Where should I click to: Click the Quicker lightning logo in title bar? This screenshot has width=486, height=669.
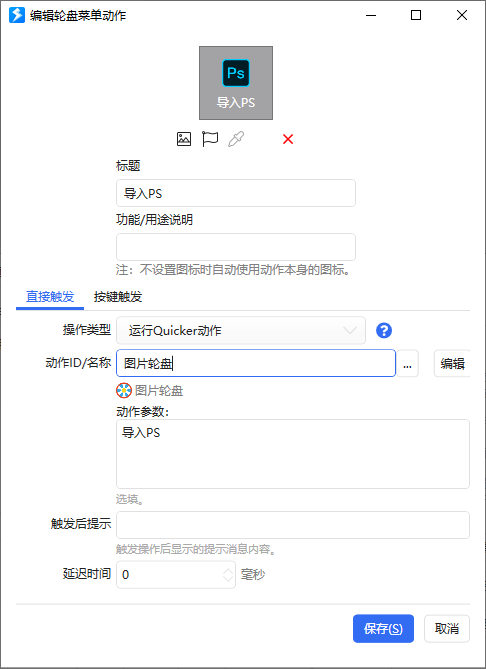17,15
